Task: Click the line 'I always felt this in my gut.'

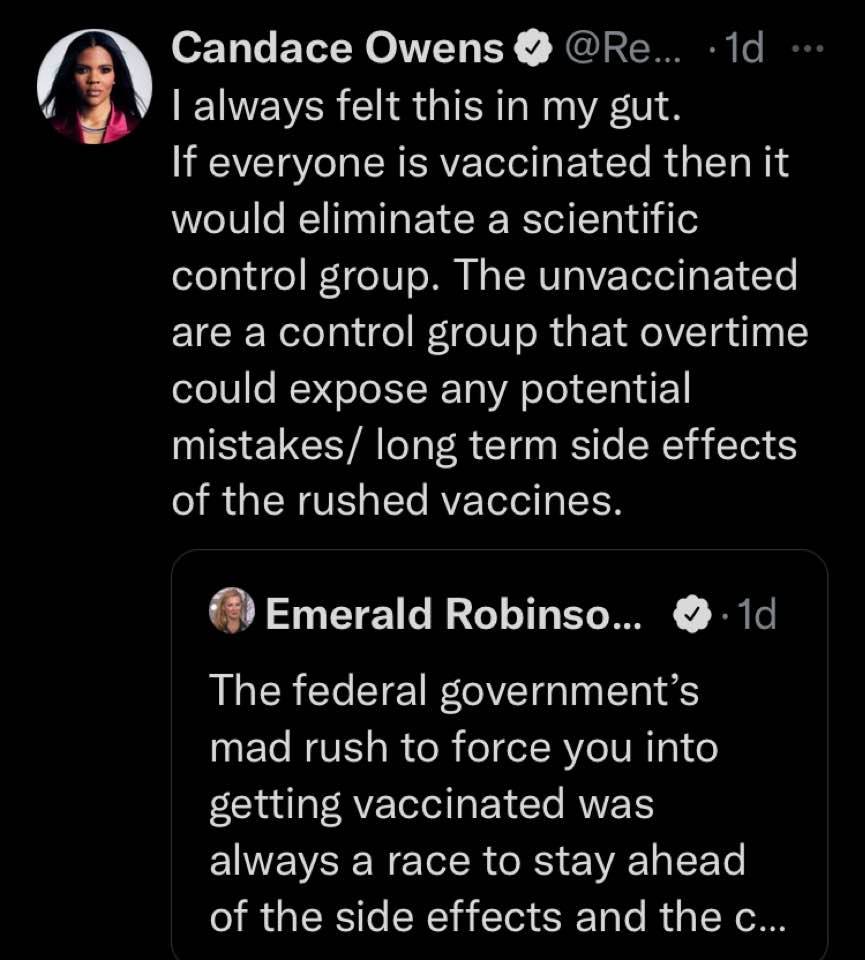Action: pyautogui.click(x=426, y=106)
